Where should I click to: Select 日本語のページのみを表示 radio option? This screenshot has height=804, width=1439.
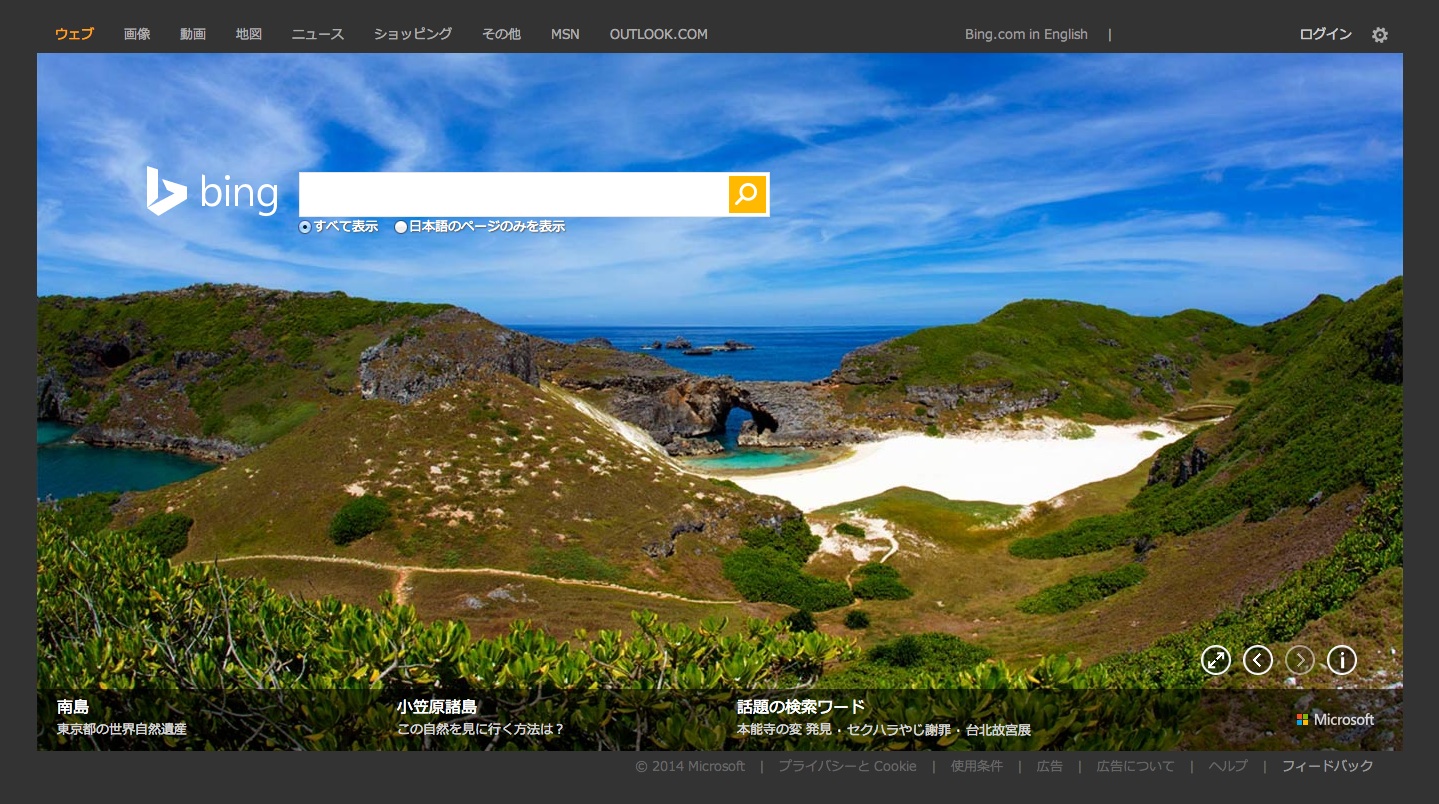point(401,227)
